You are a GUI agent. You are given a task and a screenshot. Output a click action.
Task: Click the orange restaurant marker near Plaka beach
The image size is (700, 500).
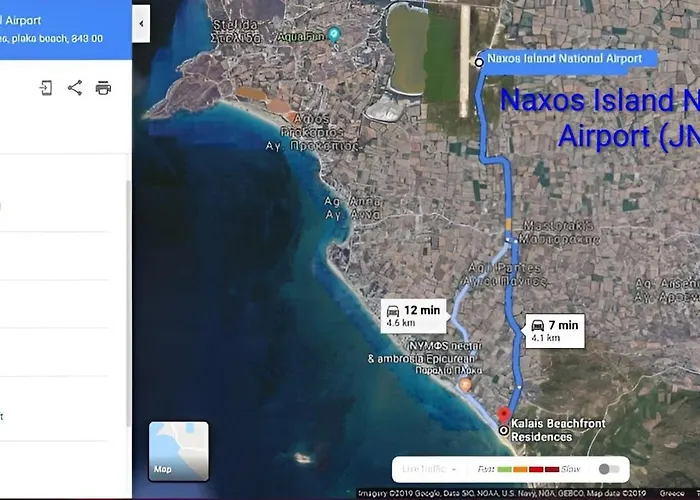(x=464, y=384)
